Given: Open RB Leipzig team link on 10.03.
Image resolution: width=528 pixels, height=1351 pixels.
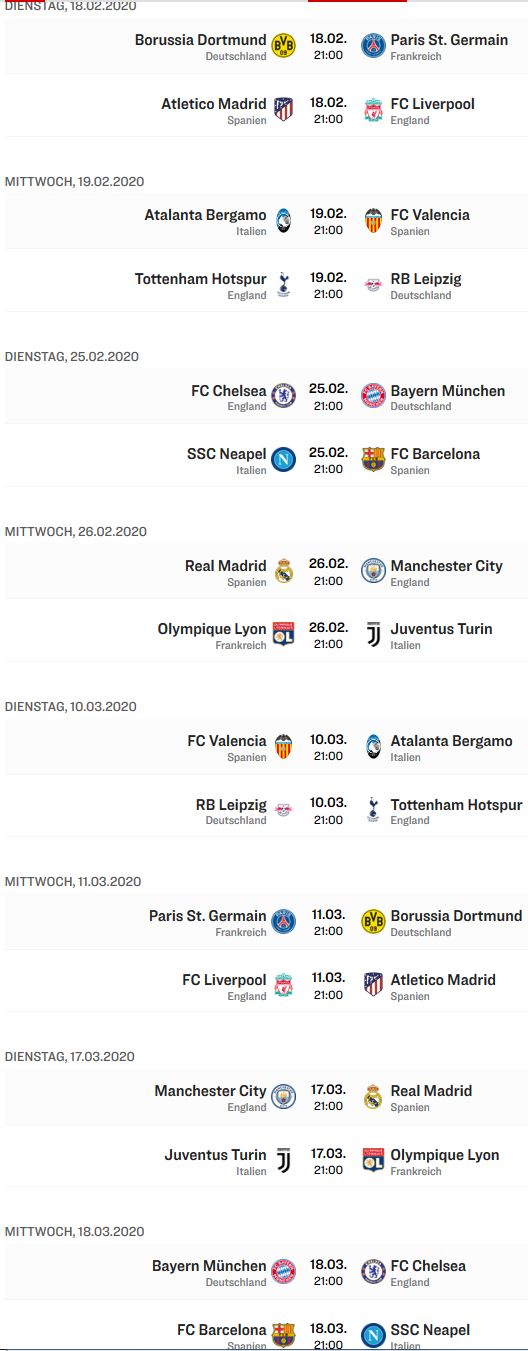Looking at the screenshot, I should (x=231, y=805).
